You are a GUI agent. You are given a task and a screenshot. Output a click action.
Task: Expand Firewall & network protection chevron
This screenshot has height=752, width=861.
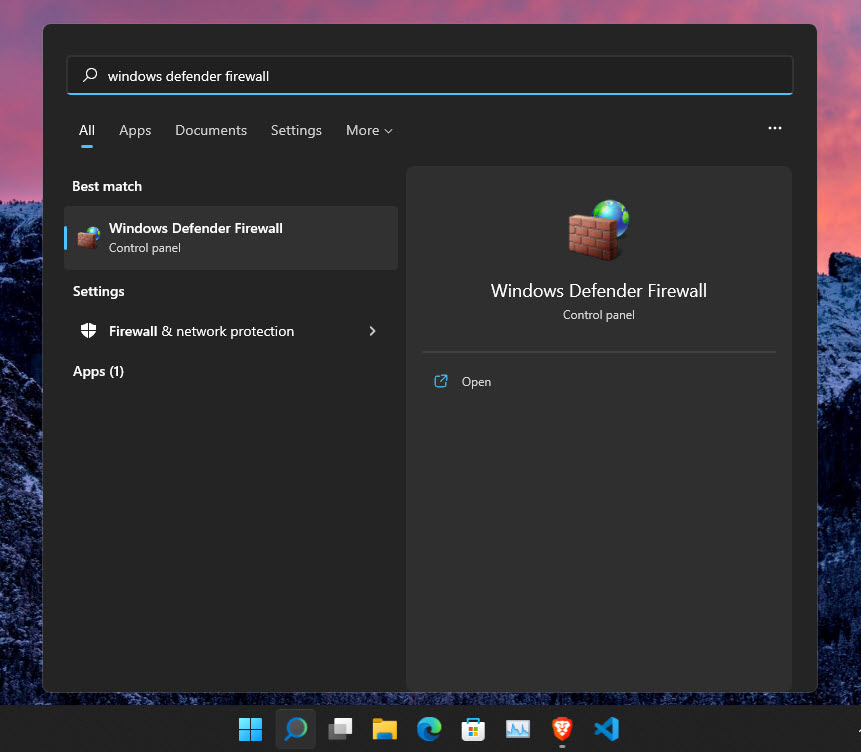(372, 331)
